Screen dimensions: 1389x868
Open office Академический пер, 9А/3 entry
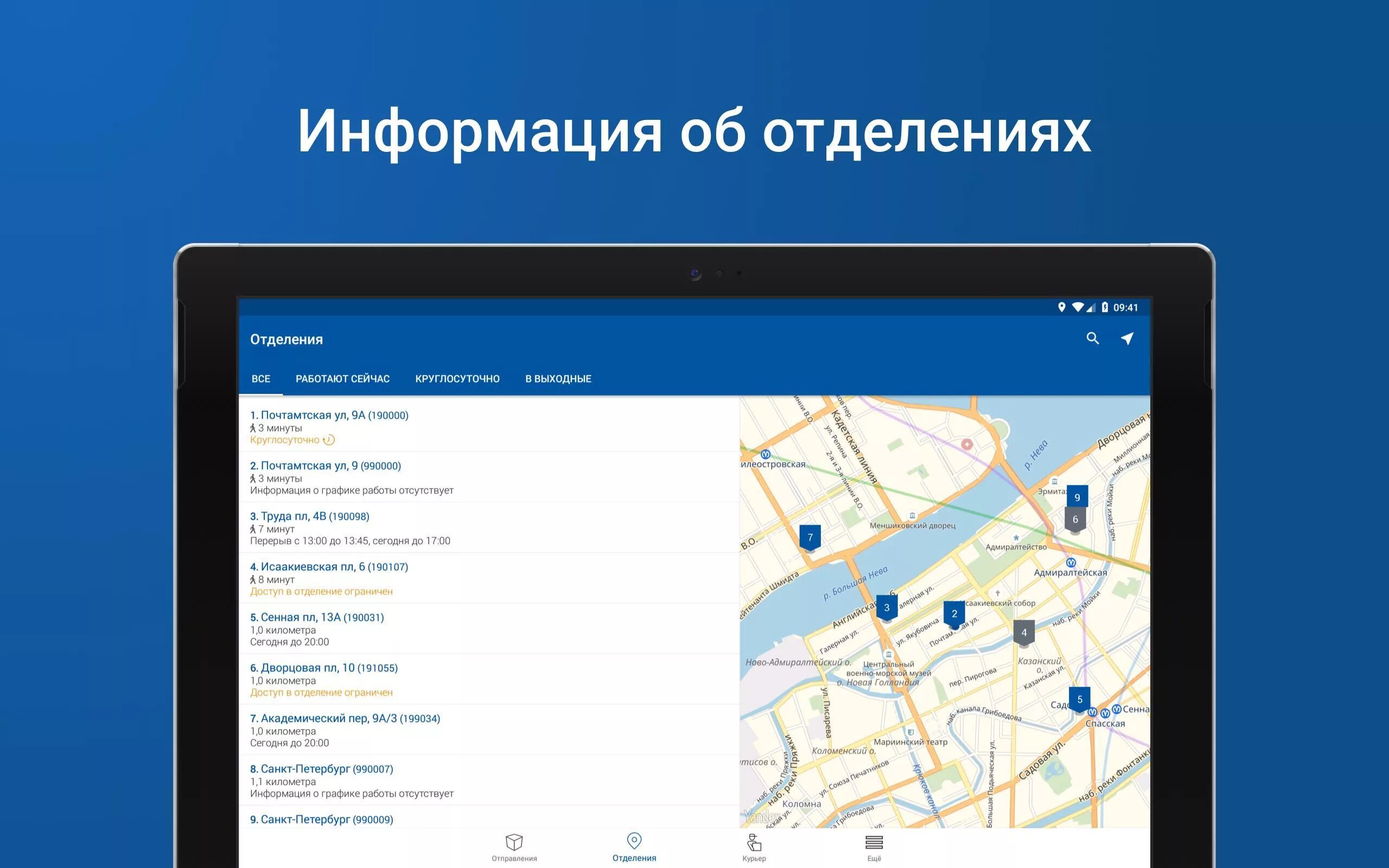(x=345, y=718)
